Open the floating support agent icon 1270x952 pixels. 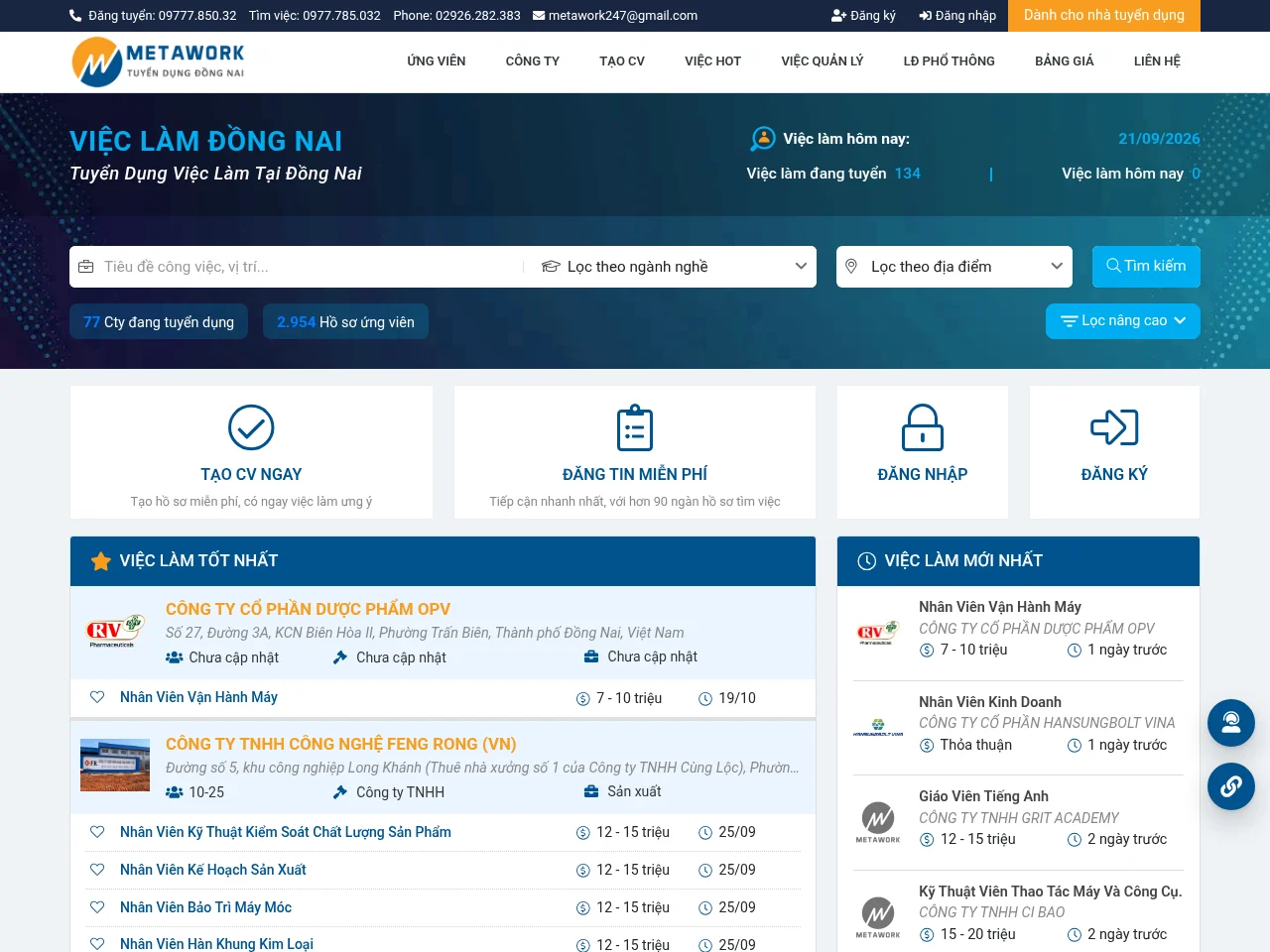pos(1231,723)
